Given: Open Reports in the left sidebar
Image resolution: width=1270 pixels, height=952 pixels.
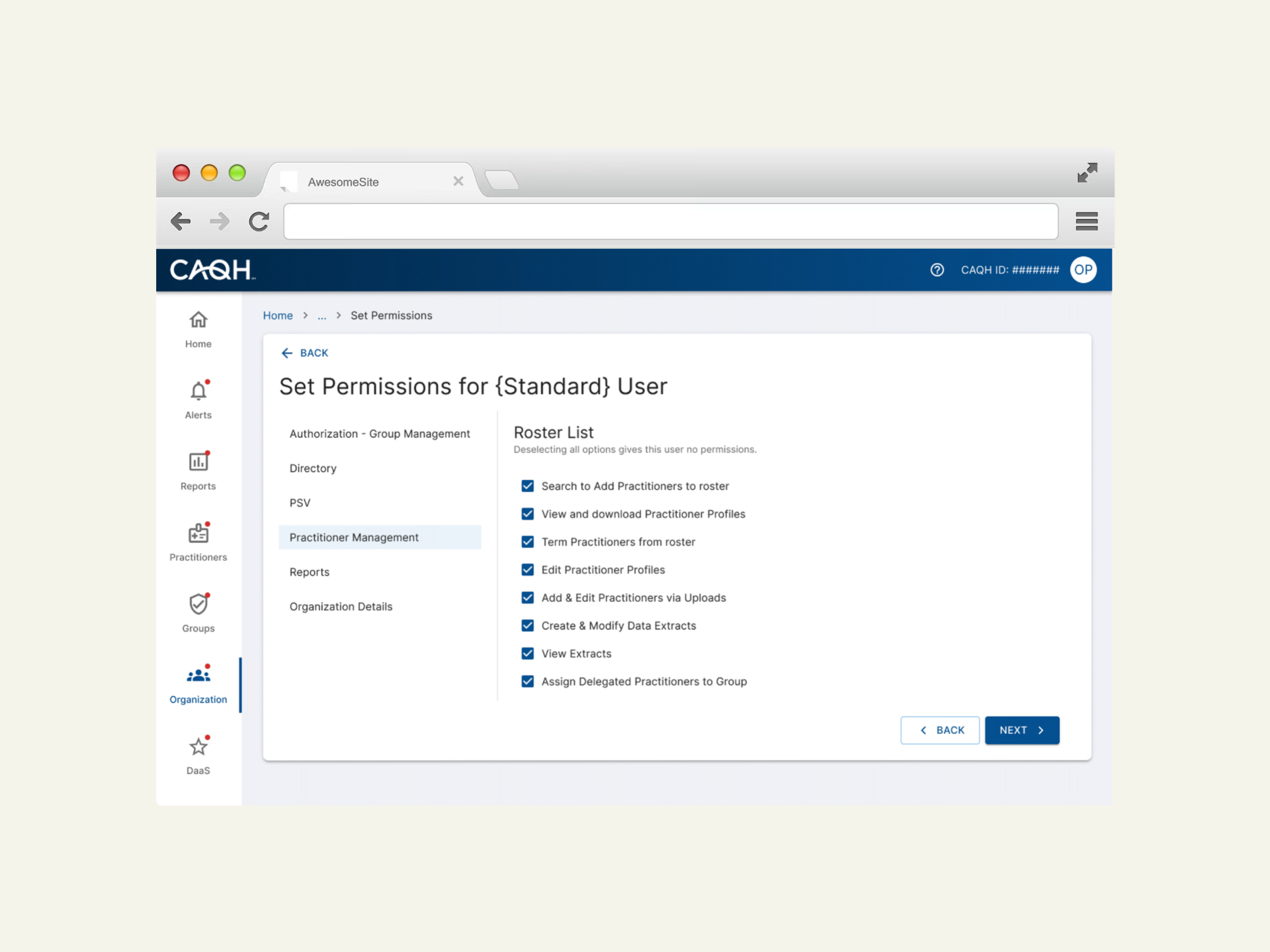Looking at the screenshot, I should click(x=198, y=471).
